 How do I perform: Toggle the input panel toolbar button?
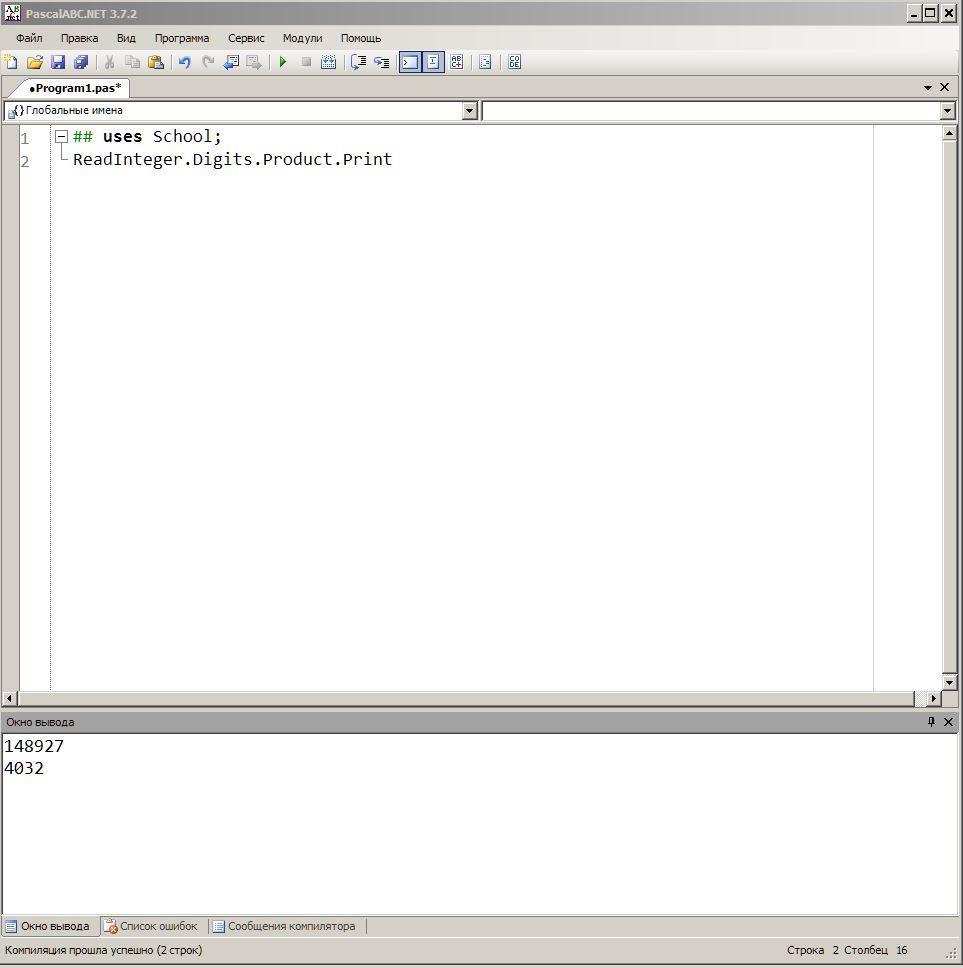point(433,62)
